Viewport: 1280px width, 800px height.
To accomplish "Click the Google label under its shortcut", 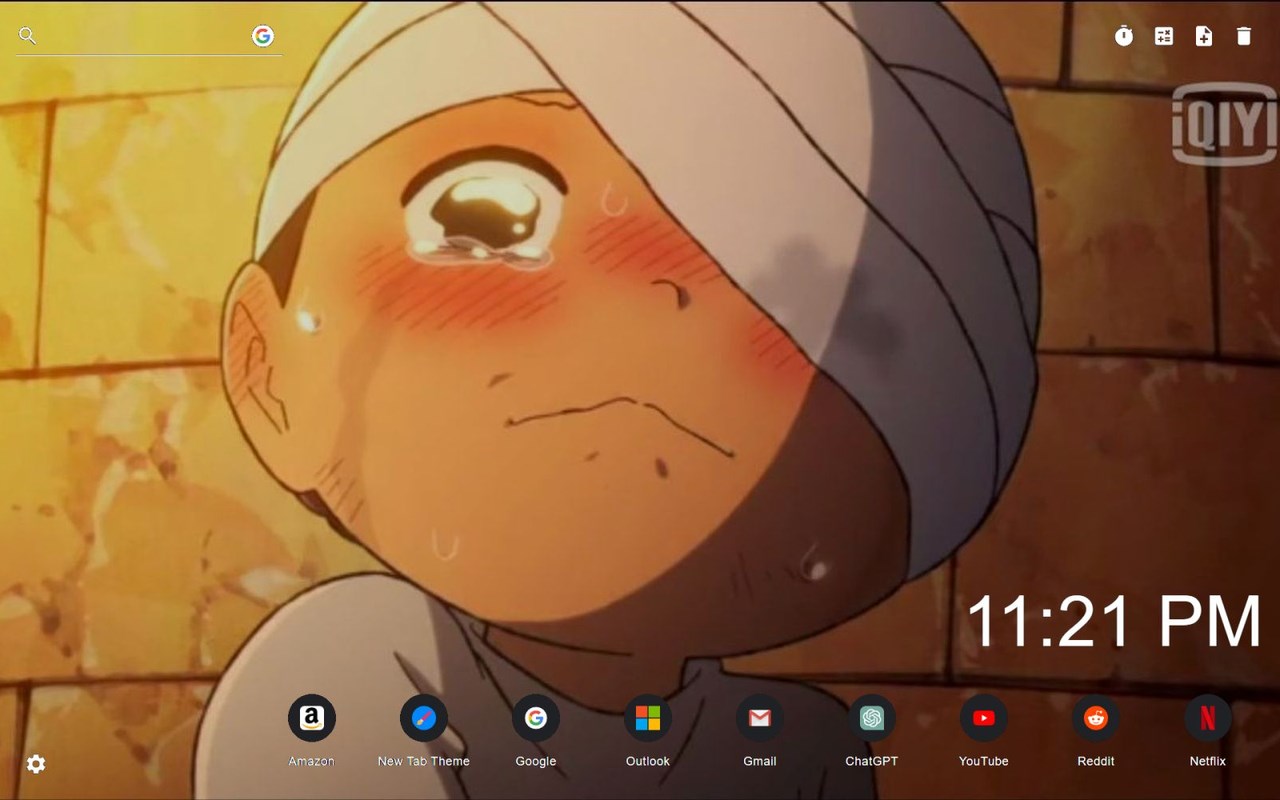I will pos(536,761).
